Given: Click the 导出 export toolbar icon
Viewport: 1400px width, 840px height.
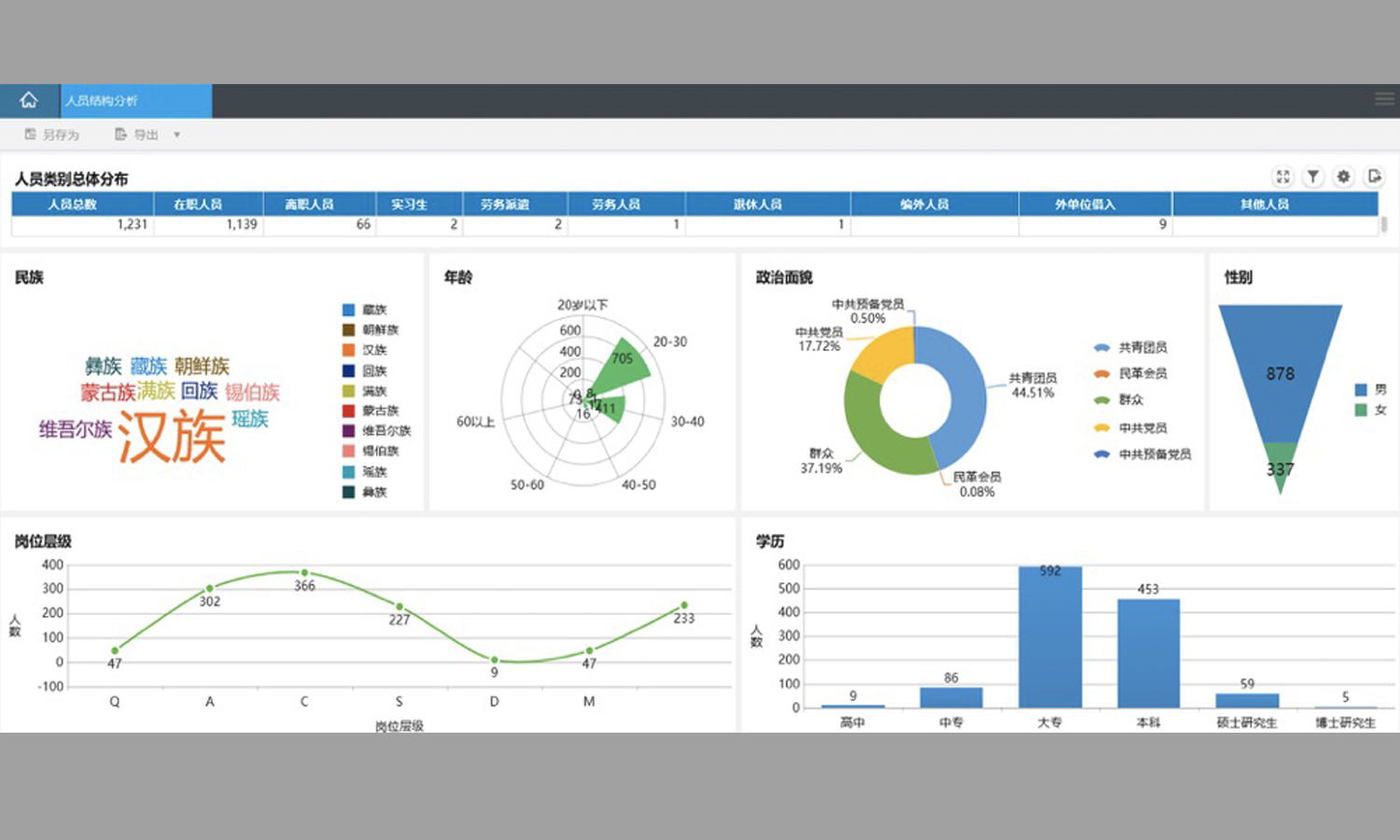Looking at the screenshot, I should point(120,134).
